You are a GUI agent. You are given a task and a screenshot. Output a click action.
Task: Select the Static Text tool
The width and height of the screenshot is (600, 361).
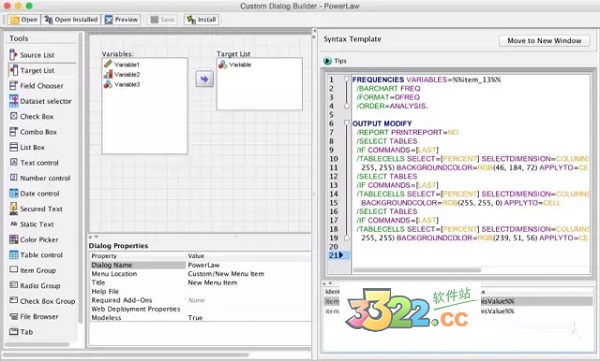(37, 224)
